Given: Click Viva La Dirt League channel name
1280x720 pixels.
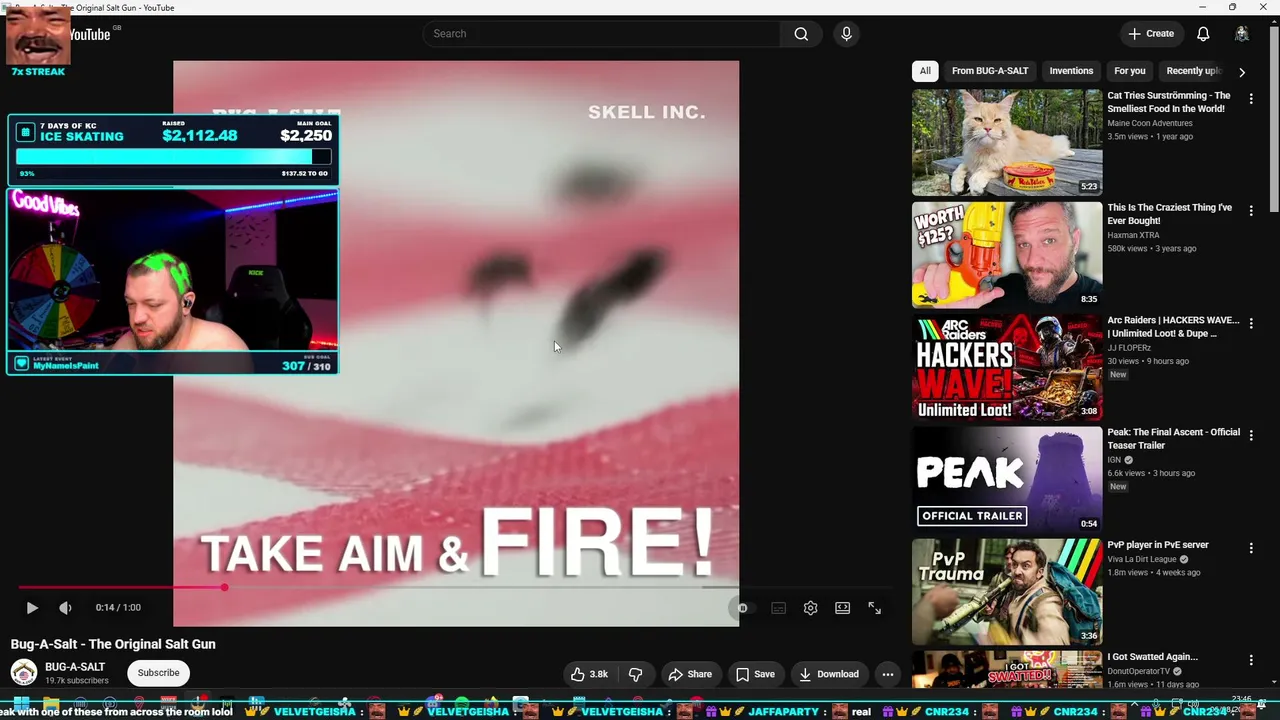Looking at the screenshot, I should pos(1141,560).
